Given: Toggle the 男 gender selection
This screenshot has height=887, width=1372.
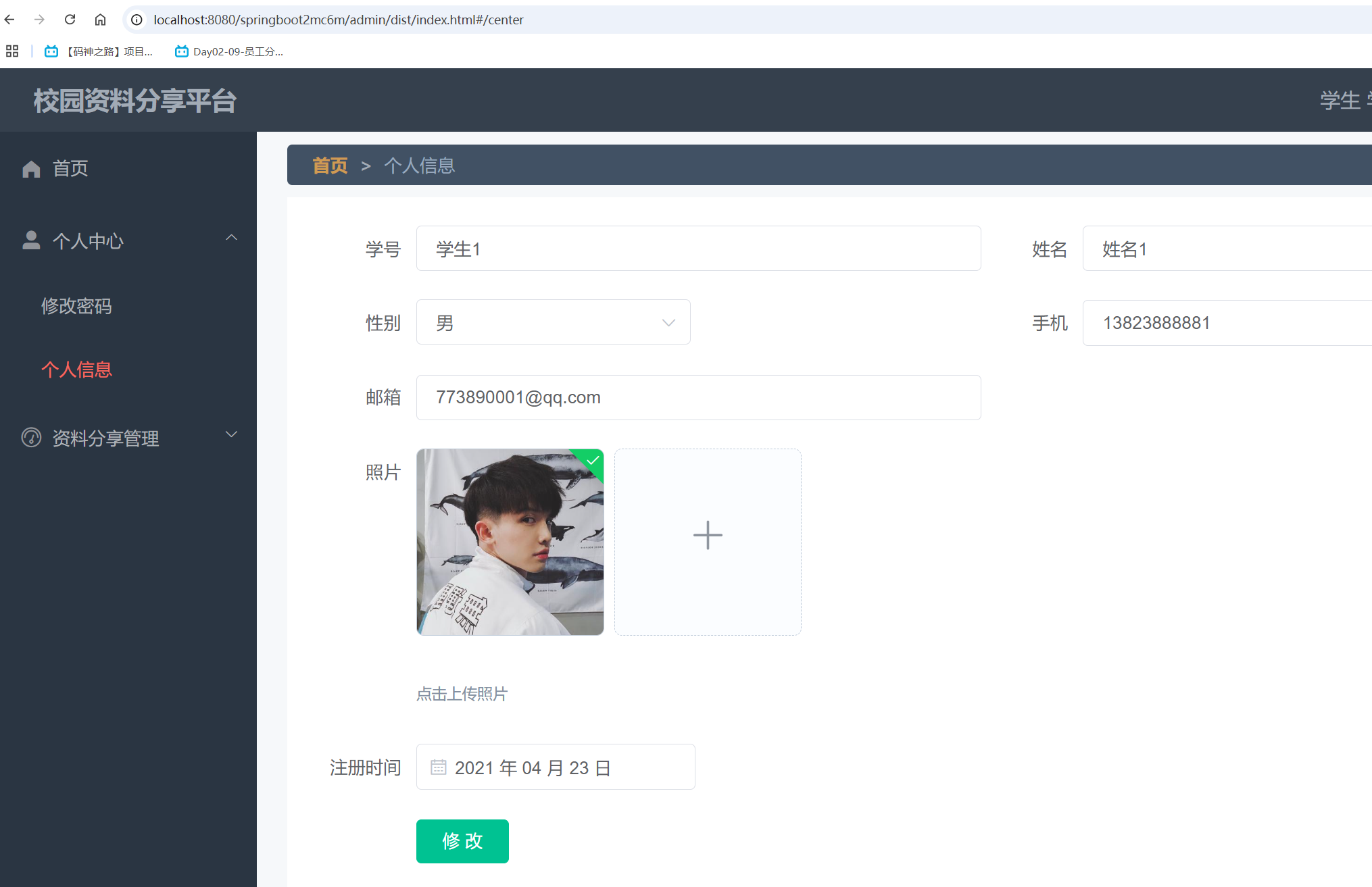Looking at the screenshot, I should [553, 322].
